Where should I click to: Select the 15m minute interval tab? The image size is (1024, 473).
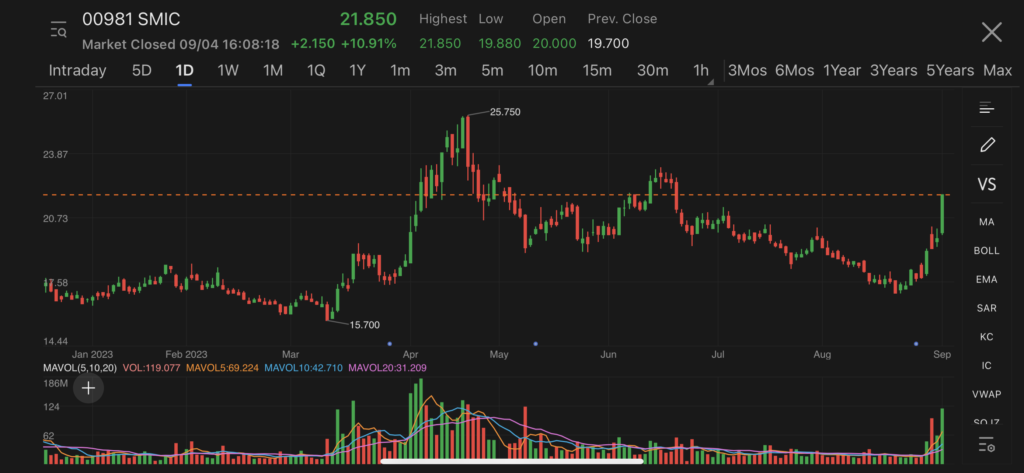tap(597, 71)
